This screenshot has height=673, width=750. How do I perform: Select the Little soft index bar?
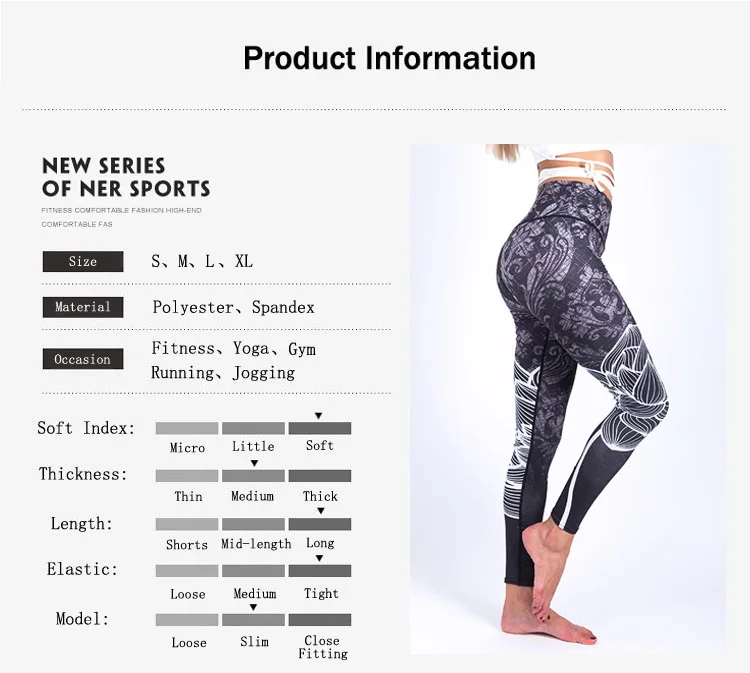tap(254, 428)
